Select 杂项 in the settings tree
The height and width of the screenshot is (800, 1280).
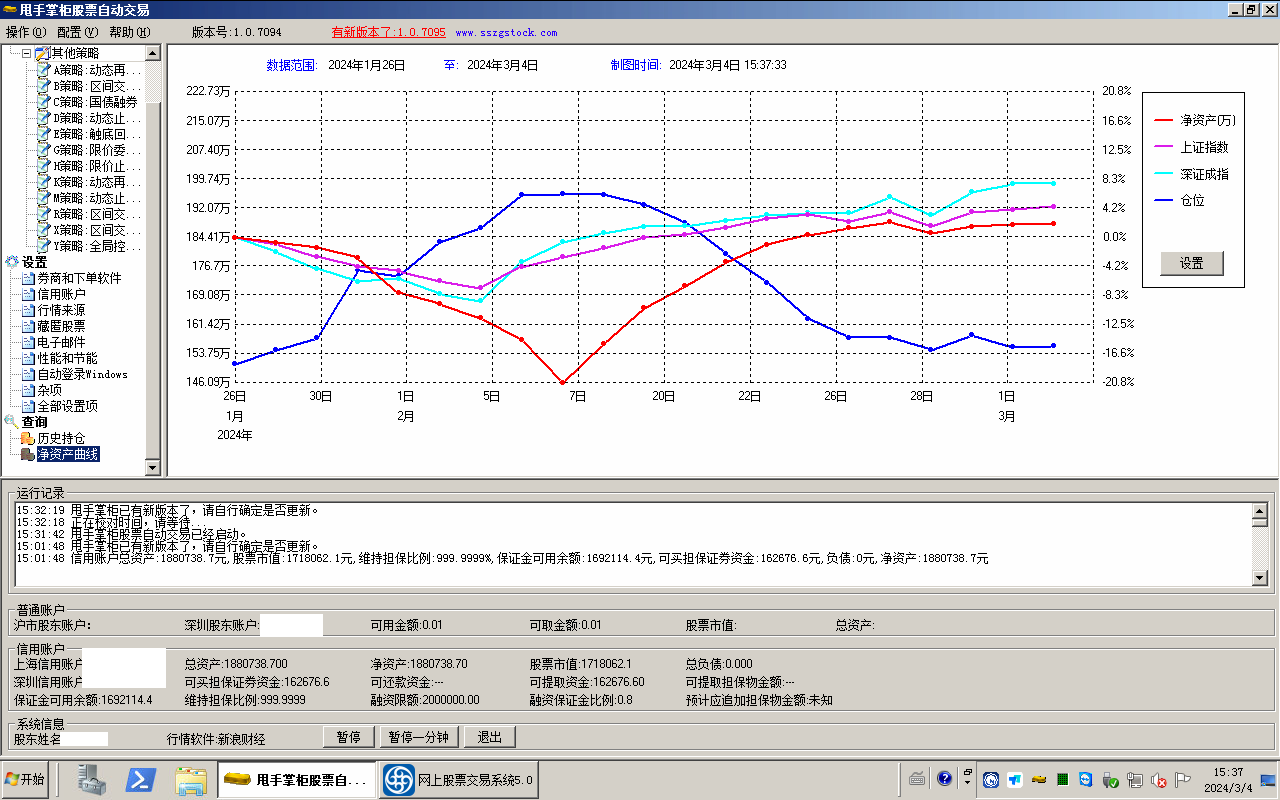pos(49,390)
